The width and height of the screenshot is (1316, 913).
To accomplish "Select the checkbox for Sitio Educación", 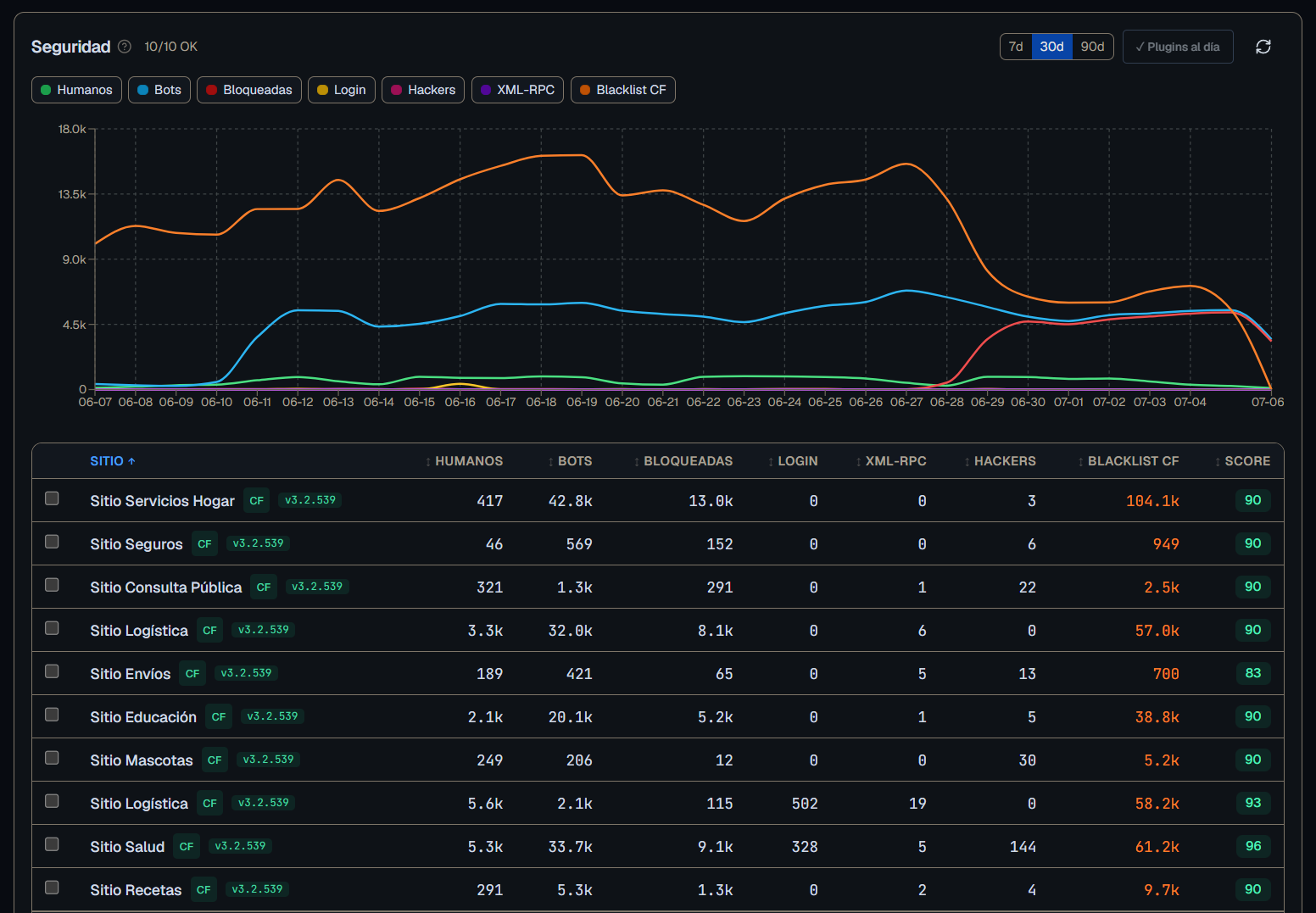I will (52, 715).
